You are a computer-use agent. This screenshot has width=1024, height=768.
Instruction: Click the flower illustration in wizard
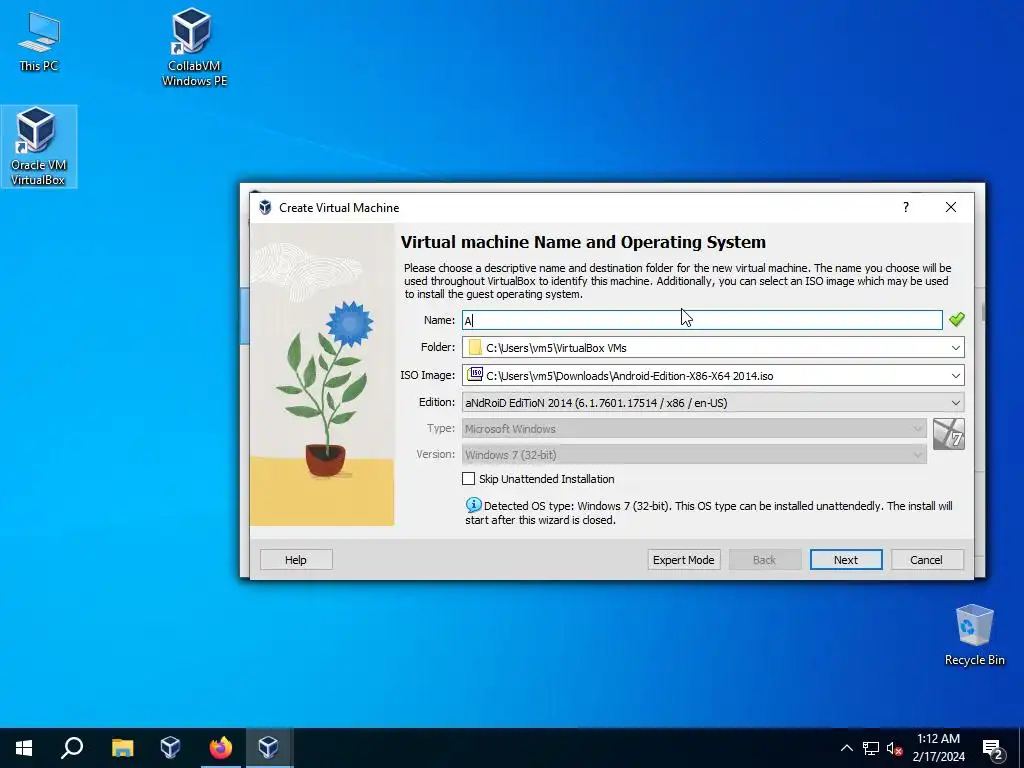point(322,374)
